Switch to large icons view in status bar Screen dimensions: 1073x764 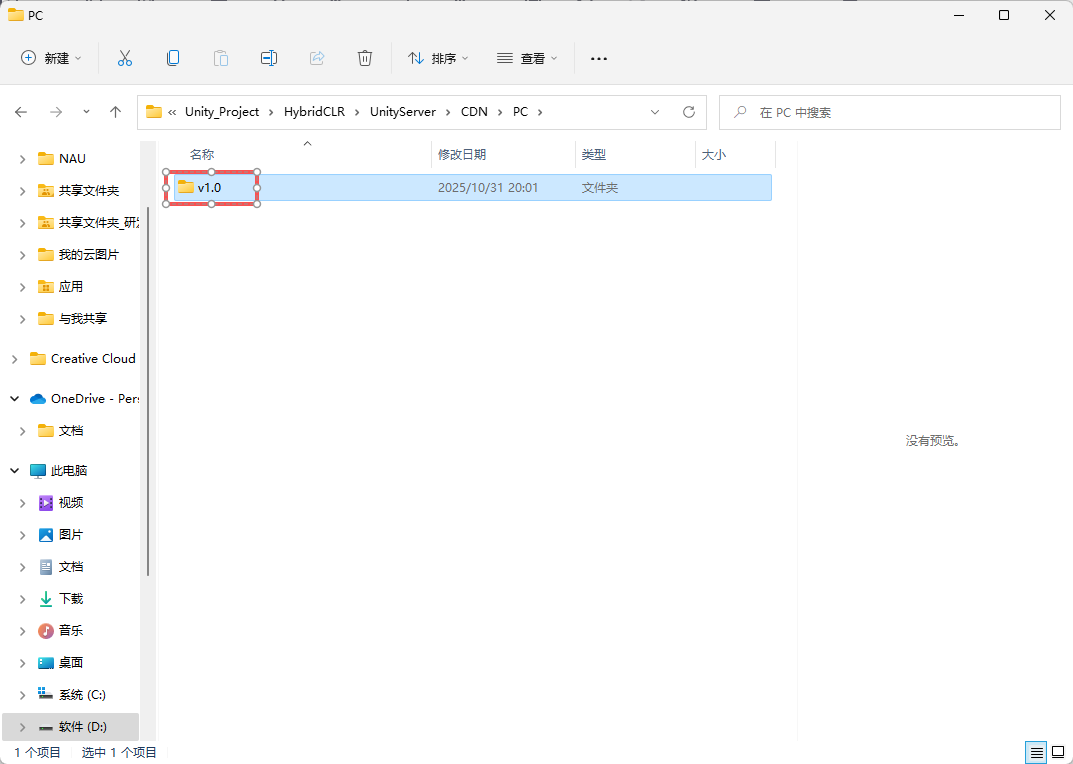tap(1059, 753)
